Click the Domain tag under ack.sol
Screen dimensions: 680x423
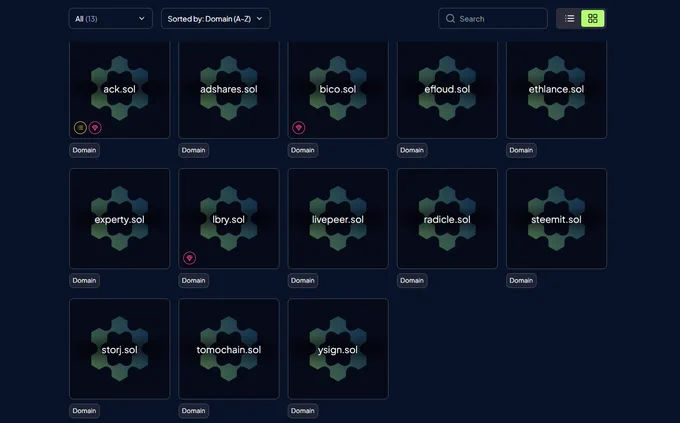coord(85,150)
